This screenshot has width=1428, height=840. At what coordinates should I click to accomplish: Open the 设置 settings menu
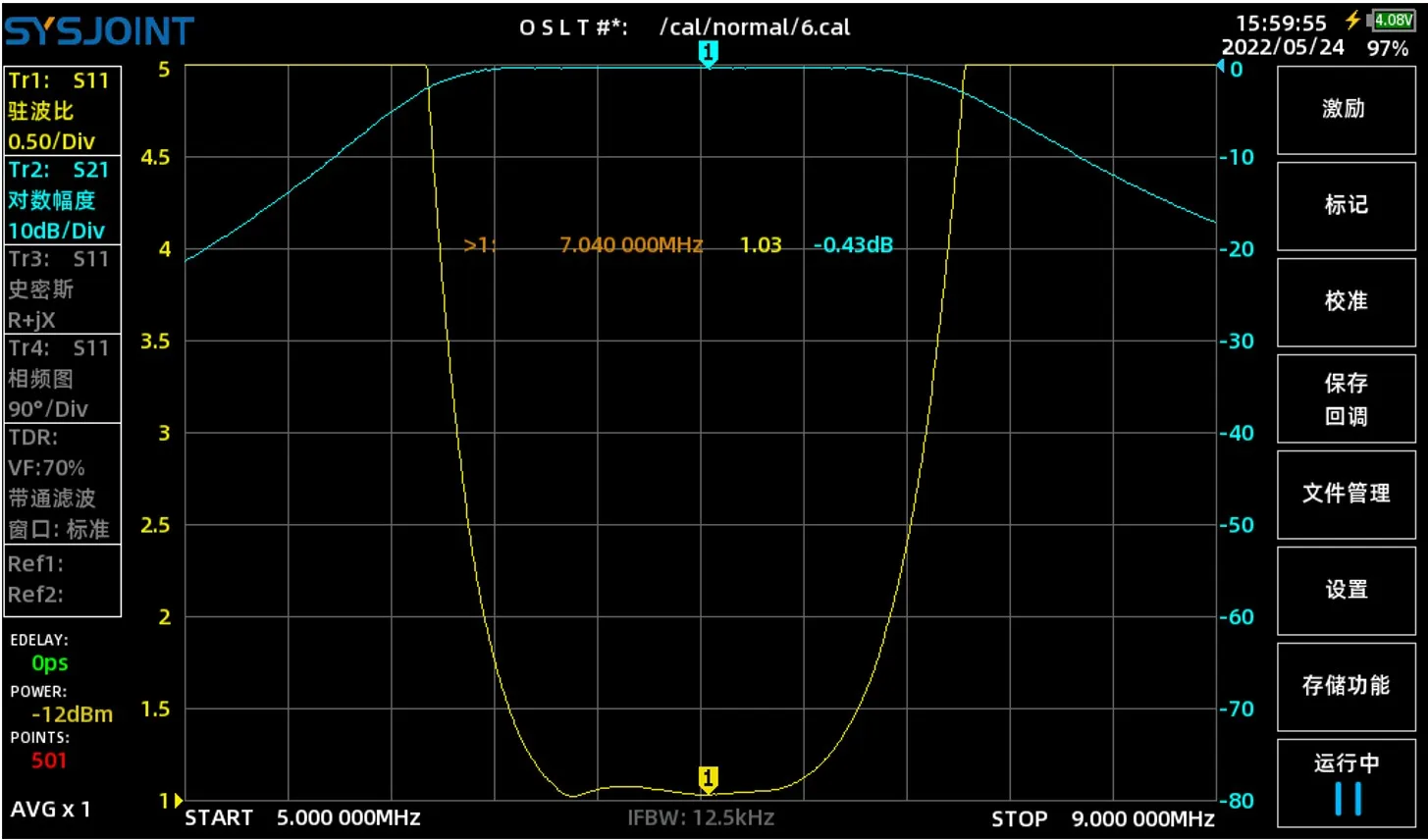(1346, 590)
